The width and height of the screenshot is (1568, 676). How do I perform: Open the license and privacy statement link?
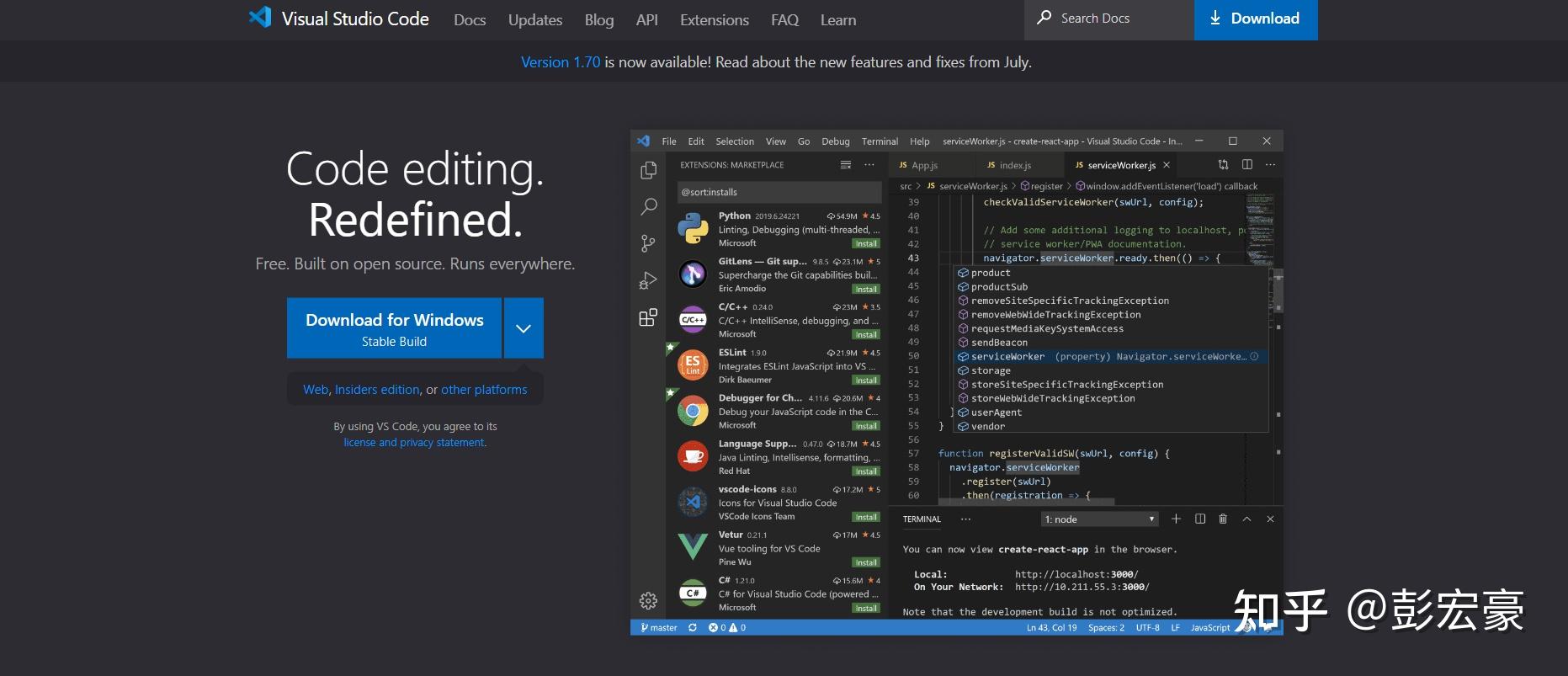click(x=414, y=442)
